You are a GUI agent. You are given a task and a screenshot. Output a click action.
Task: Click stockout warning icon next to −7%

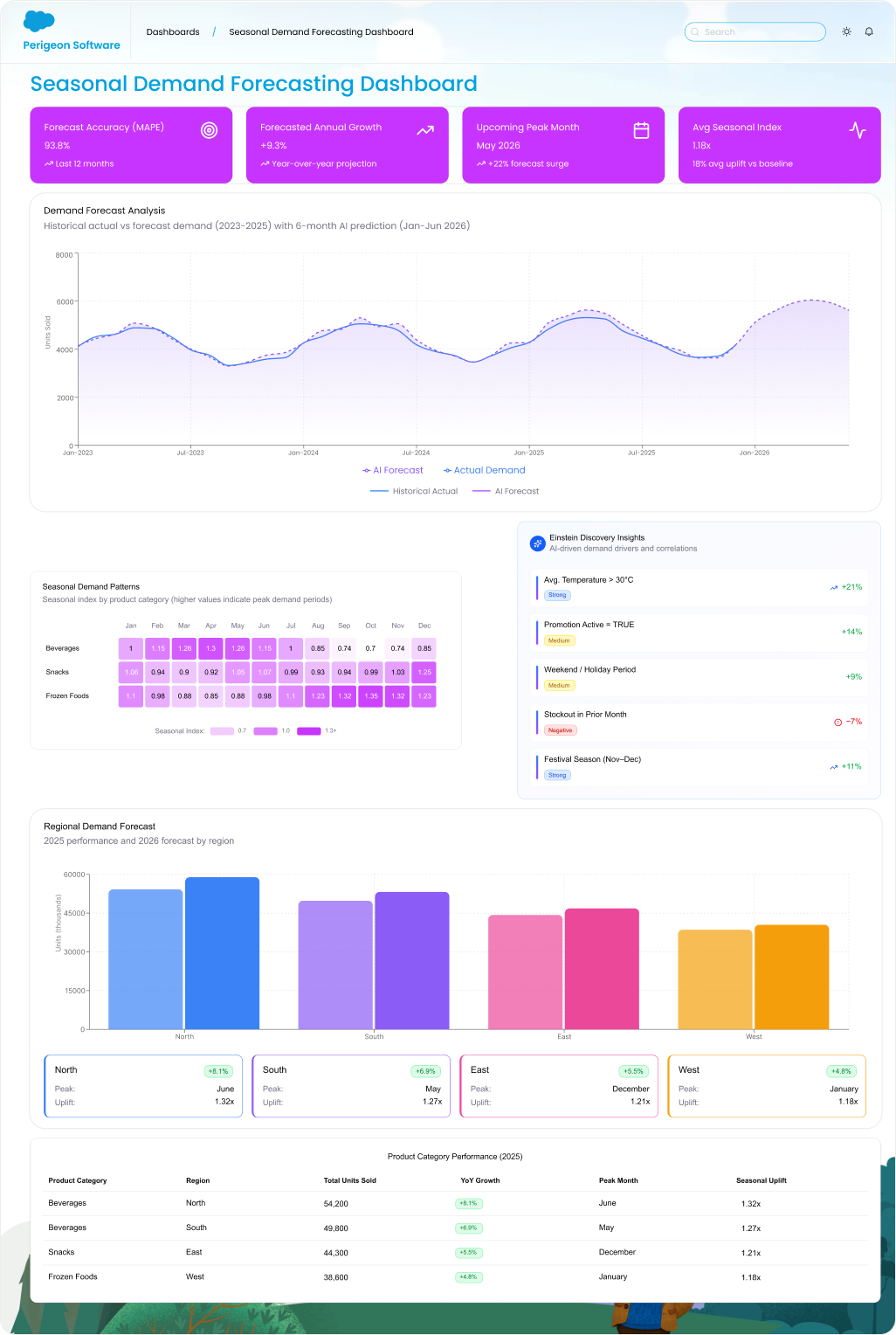tap(837, 723)
